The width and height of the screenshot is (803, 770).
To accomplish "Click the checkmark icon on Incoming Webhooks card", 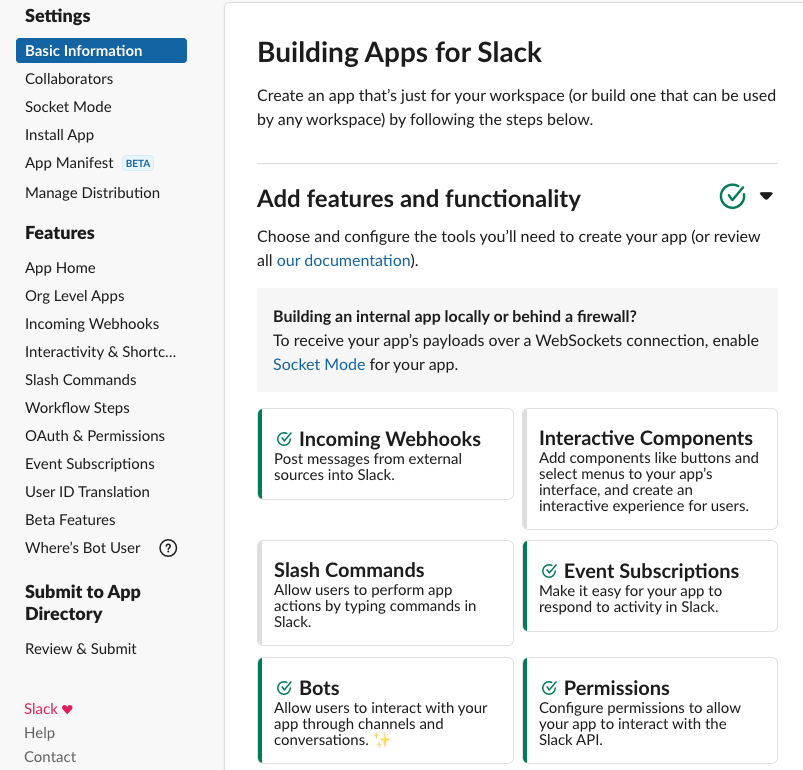I will [x=284, y=439].
